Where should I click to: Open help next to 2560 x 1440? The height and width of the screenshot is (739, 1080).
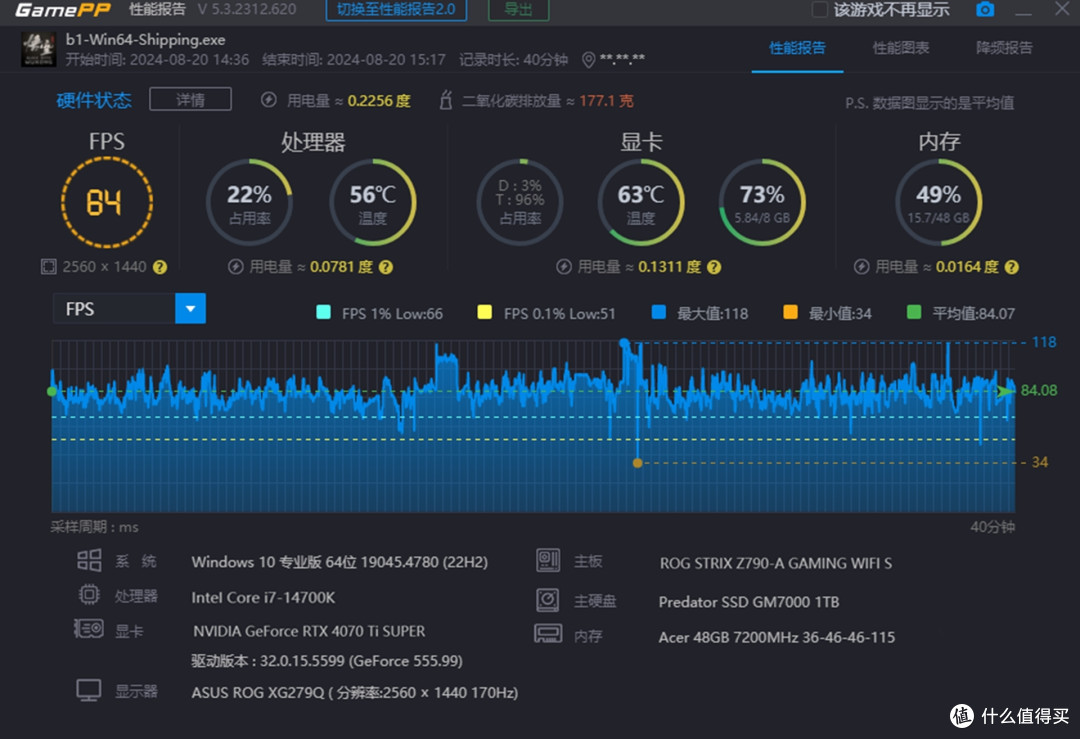pos(160,267)
